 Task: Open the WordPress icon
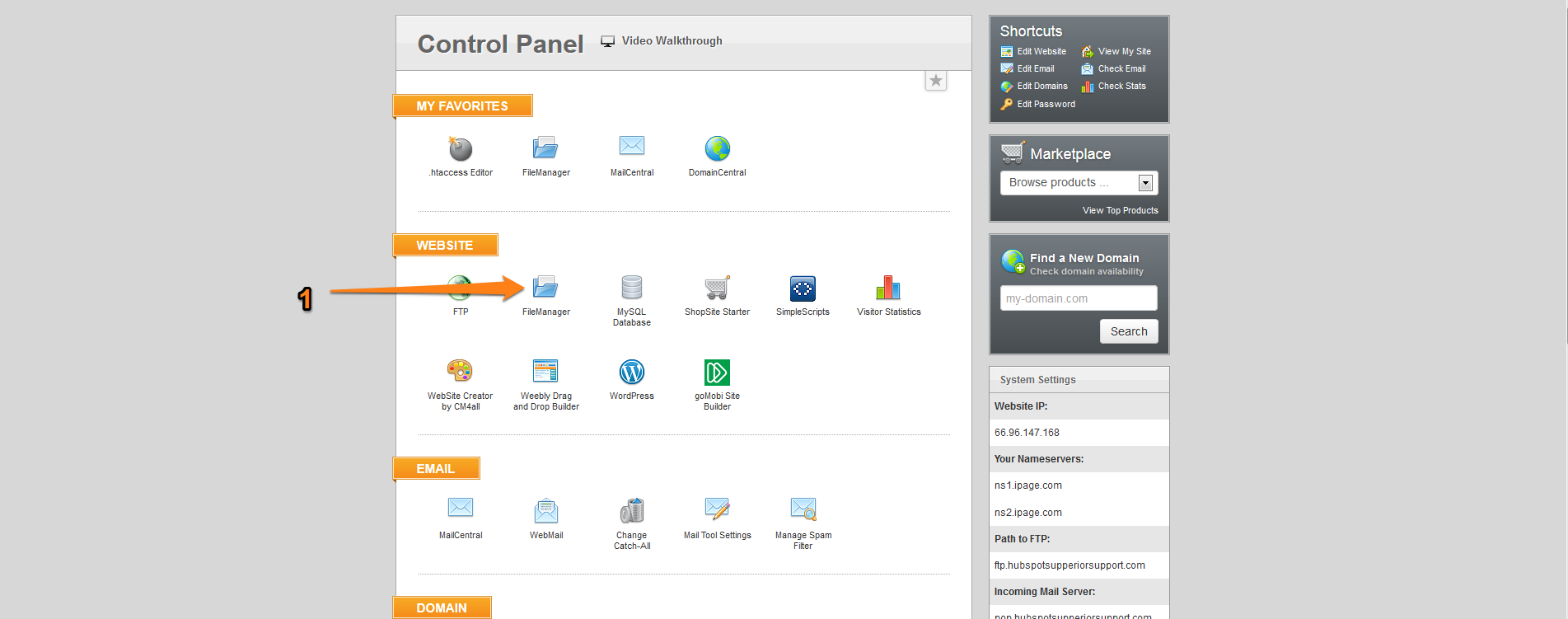[x=632, y=373]
